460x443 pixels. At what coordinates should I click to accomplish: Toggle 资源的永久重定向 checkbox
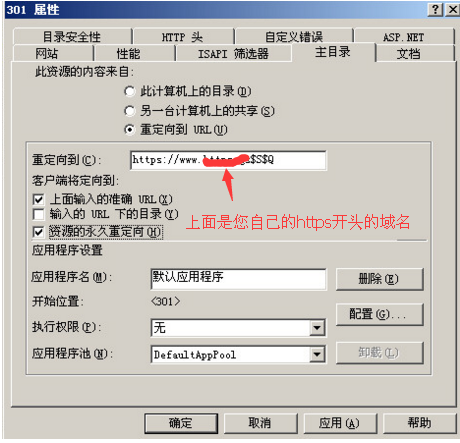click(x=38, y=232)
